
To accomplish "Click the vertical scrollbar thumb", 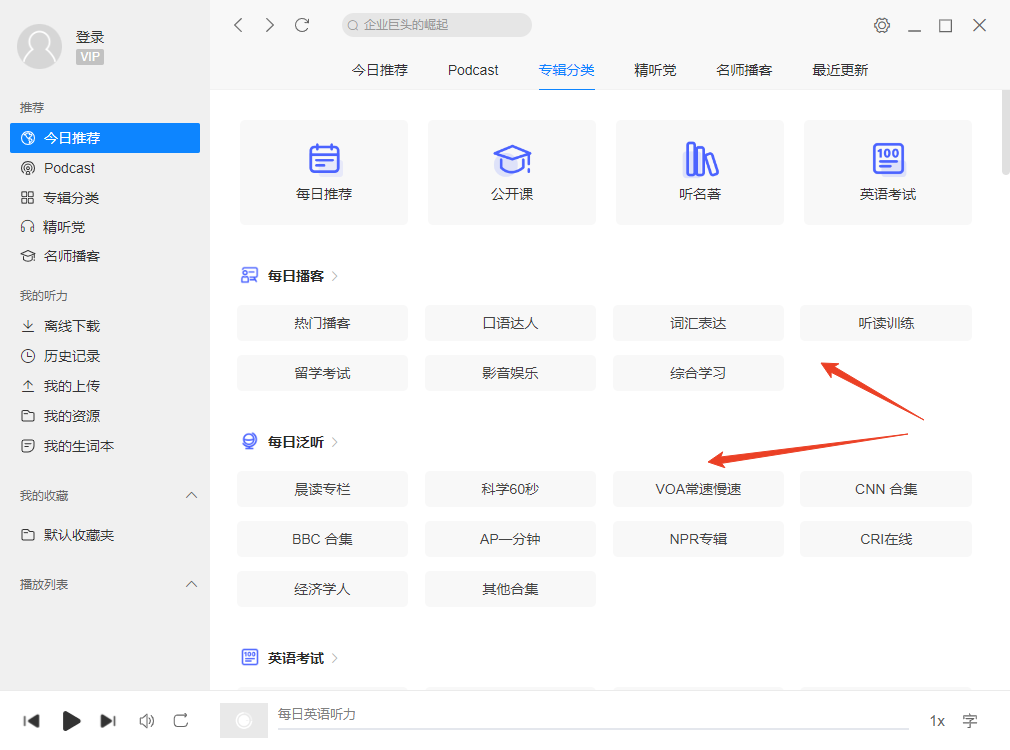I will pos(1005,132).
